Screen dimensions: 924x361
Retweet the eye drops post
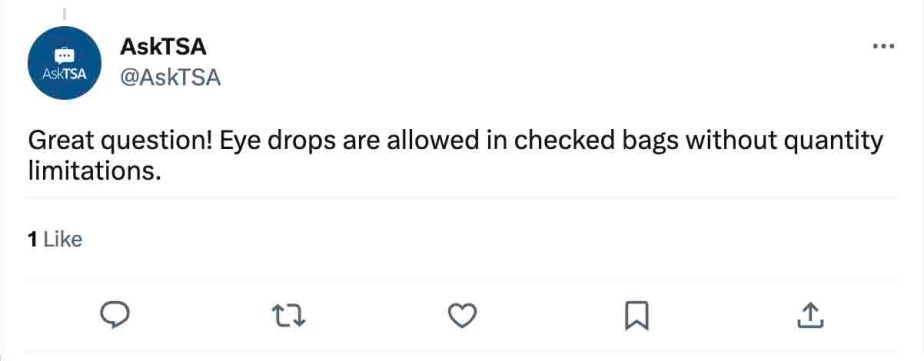click(x=287, y=316)
